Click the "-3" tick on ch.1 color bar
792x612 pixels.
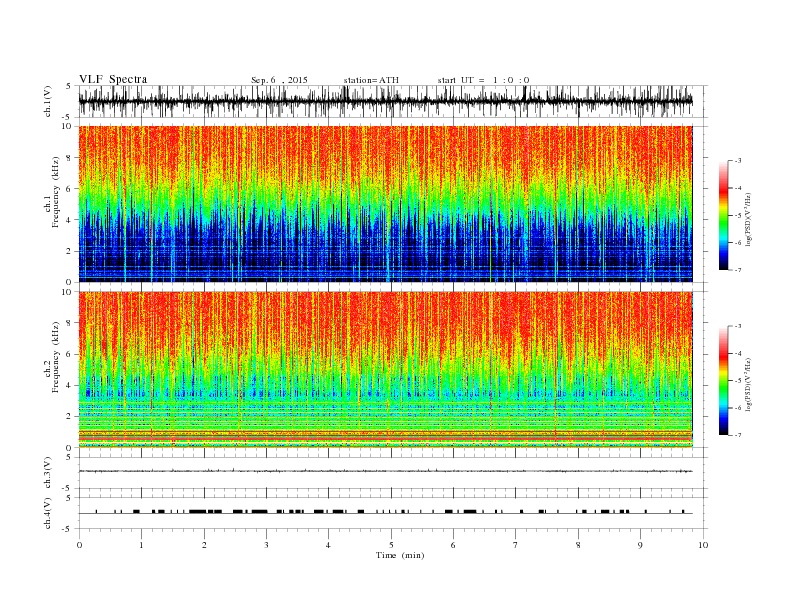click(738, 161)
